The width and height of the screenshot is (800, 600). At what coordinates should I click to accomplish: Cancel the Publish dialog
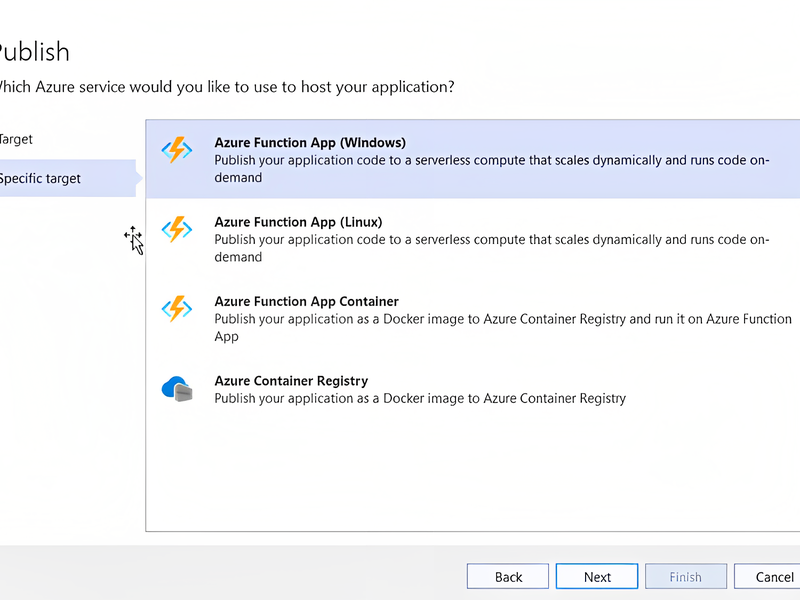[x=768, y=577]
